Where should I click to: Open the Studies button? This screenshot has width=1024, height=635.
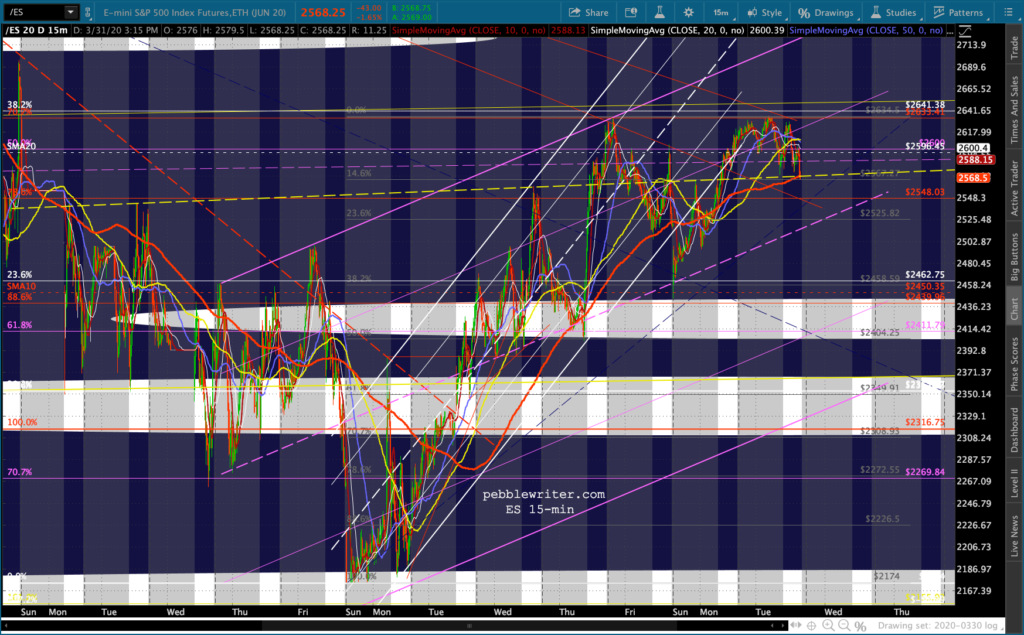893,12
